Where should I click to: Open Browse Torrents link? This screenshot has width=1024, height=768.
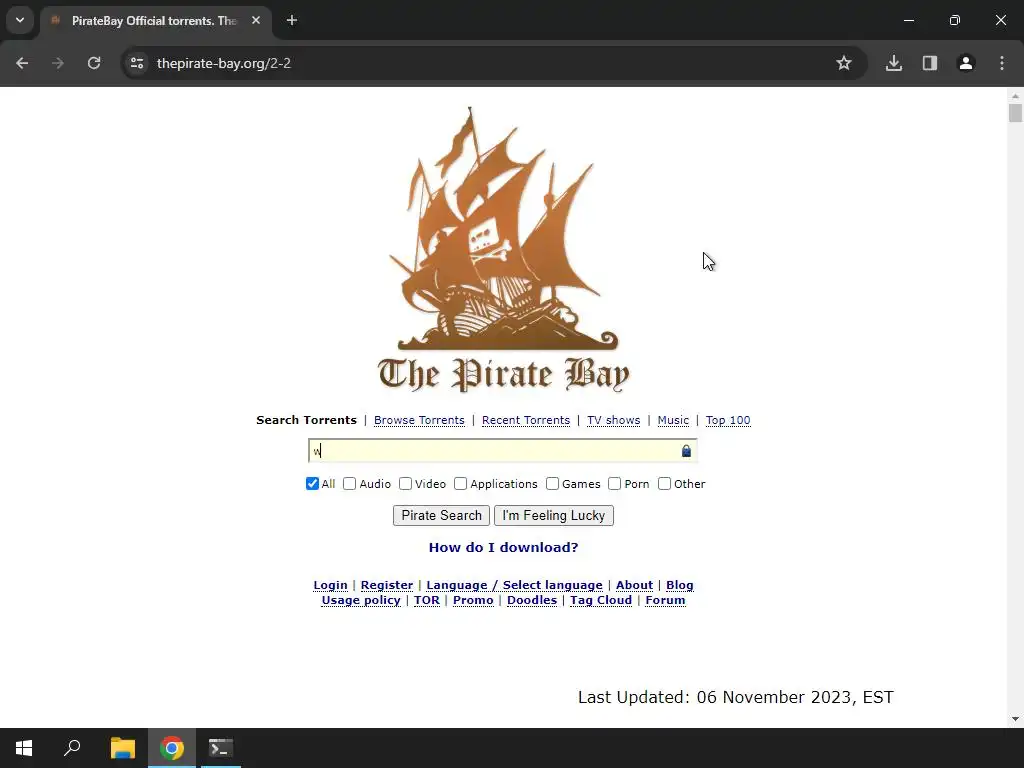[x=419, y=420]
